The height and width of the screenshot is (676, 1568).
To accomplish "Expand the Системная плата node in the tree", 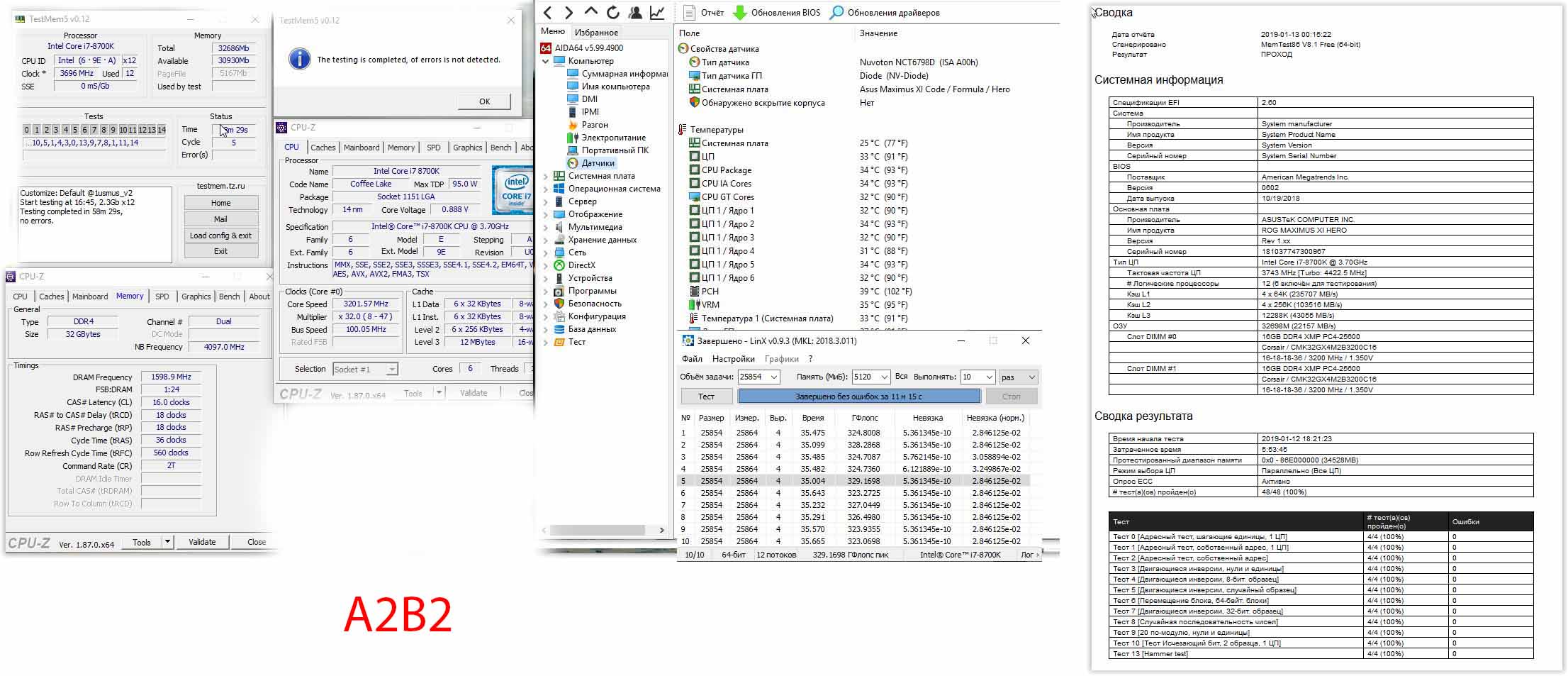I will [x=545, y=176].
